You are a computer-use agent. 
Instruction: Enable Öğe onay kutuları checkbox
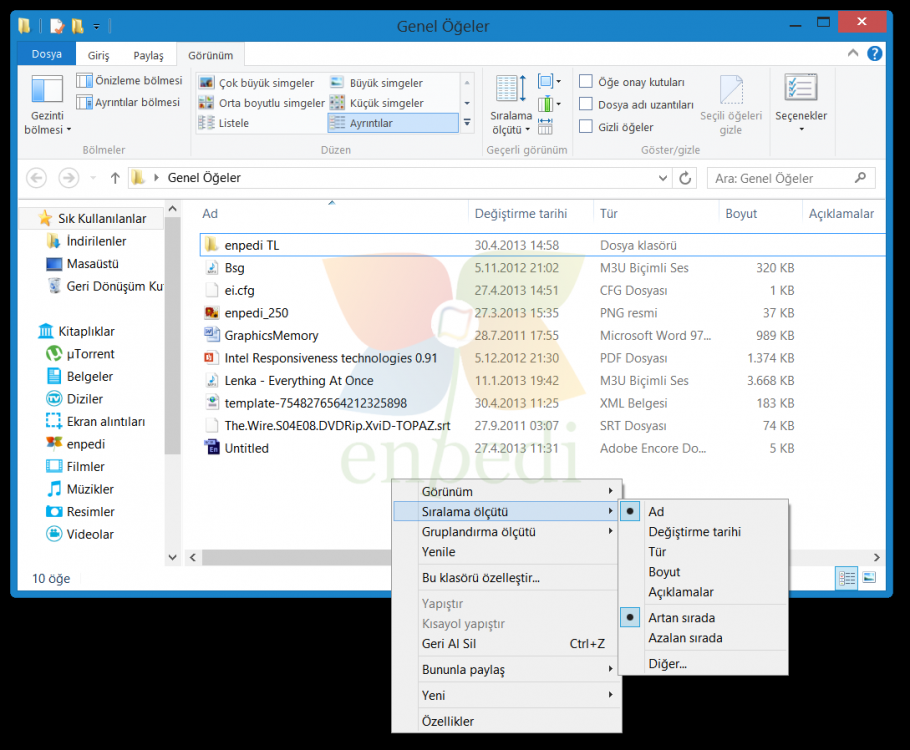[586, 81]
